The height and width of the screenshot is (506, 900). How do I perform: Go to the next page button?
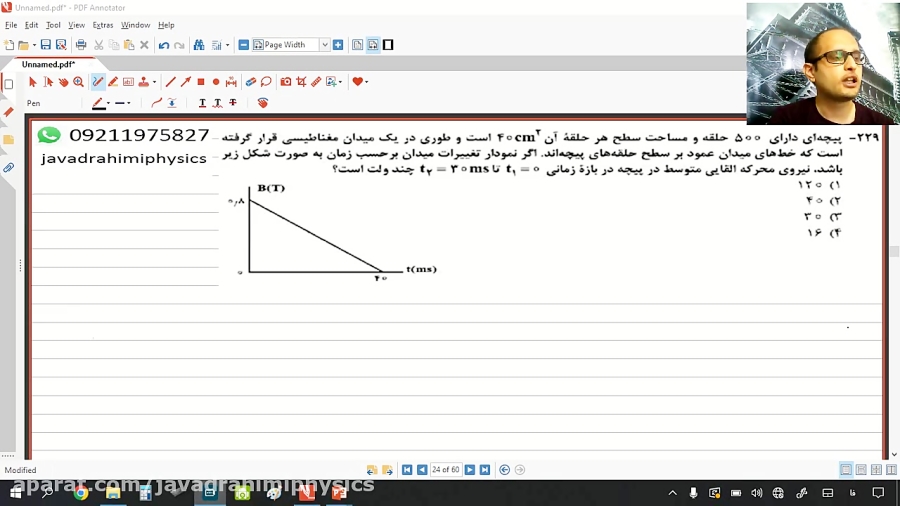tap(470, 470)
